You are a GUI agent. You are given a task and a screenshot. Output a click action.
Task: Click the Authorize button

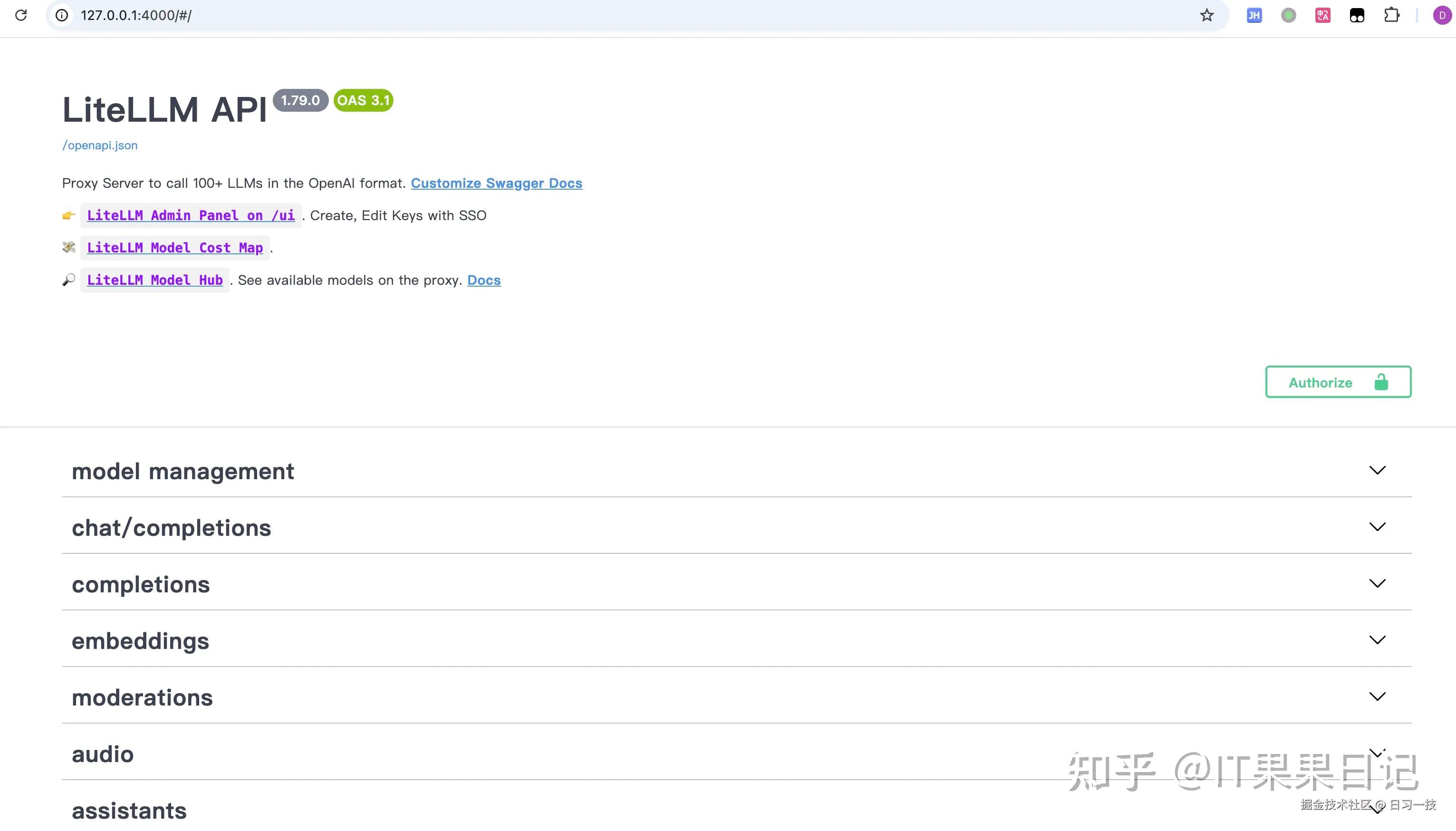[x=1338, y=382]
